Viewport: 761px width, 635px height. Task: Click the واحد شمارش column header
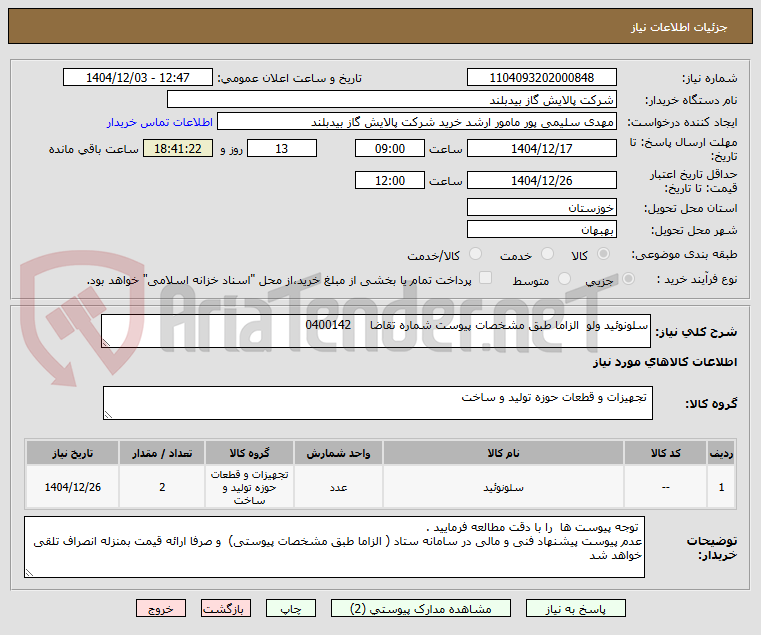[338, 453]
